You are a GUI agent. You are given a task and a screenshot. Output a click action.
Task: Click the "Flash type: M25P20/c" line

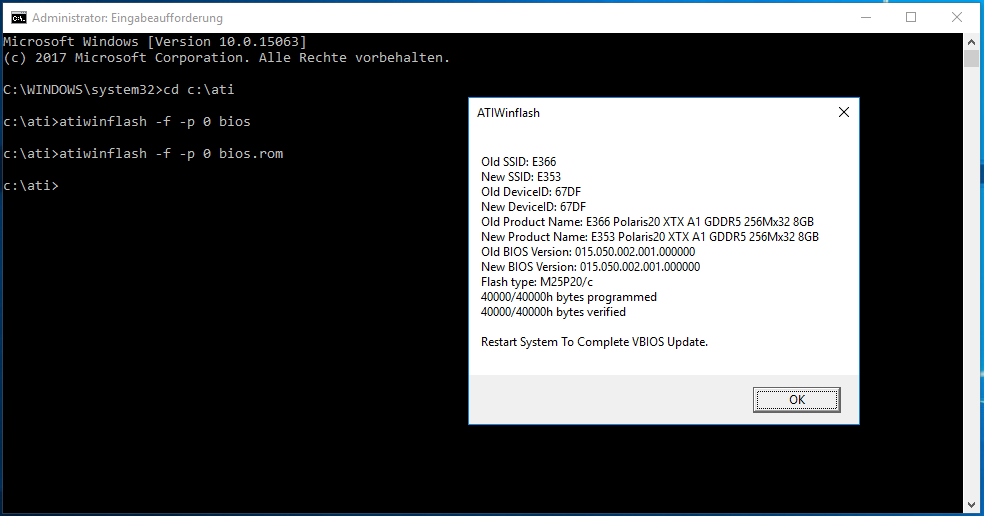coord(538,282)
